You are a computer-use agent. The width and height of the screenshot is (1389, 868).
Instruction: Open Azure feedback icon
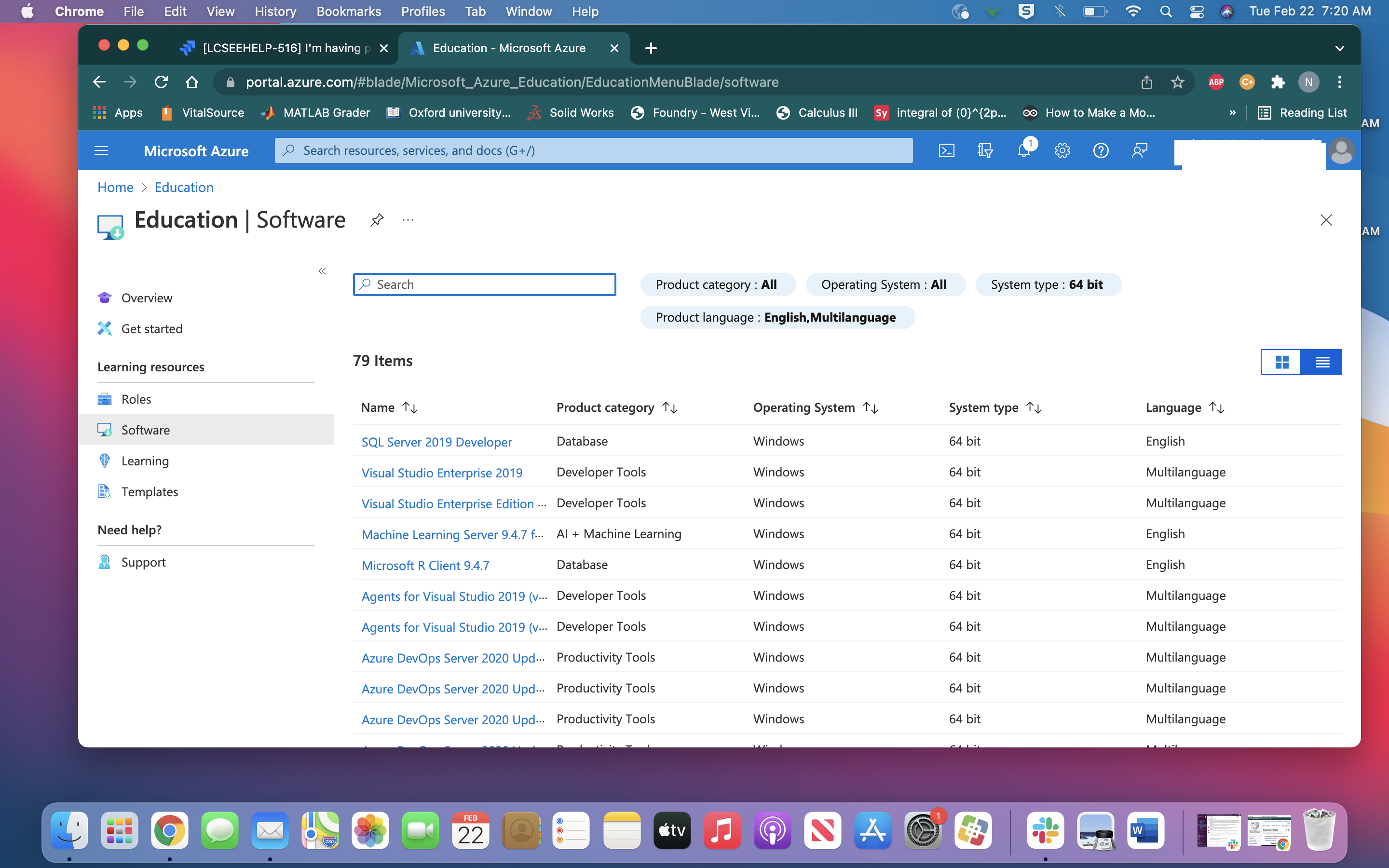pyautogui.click(x=1139, y=150)
